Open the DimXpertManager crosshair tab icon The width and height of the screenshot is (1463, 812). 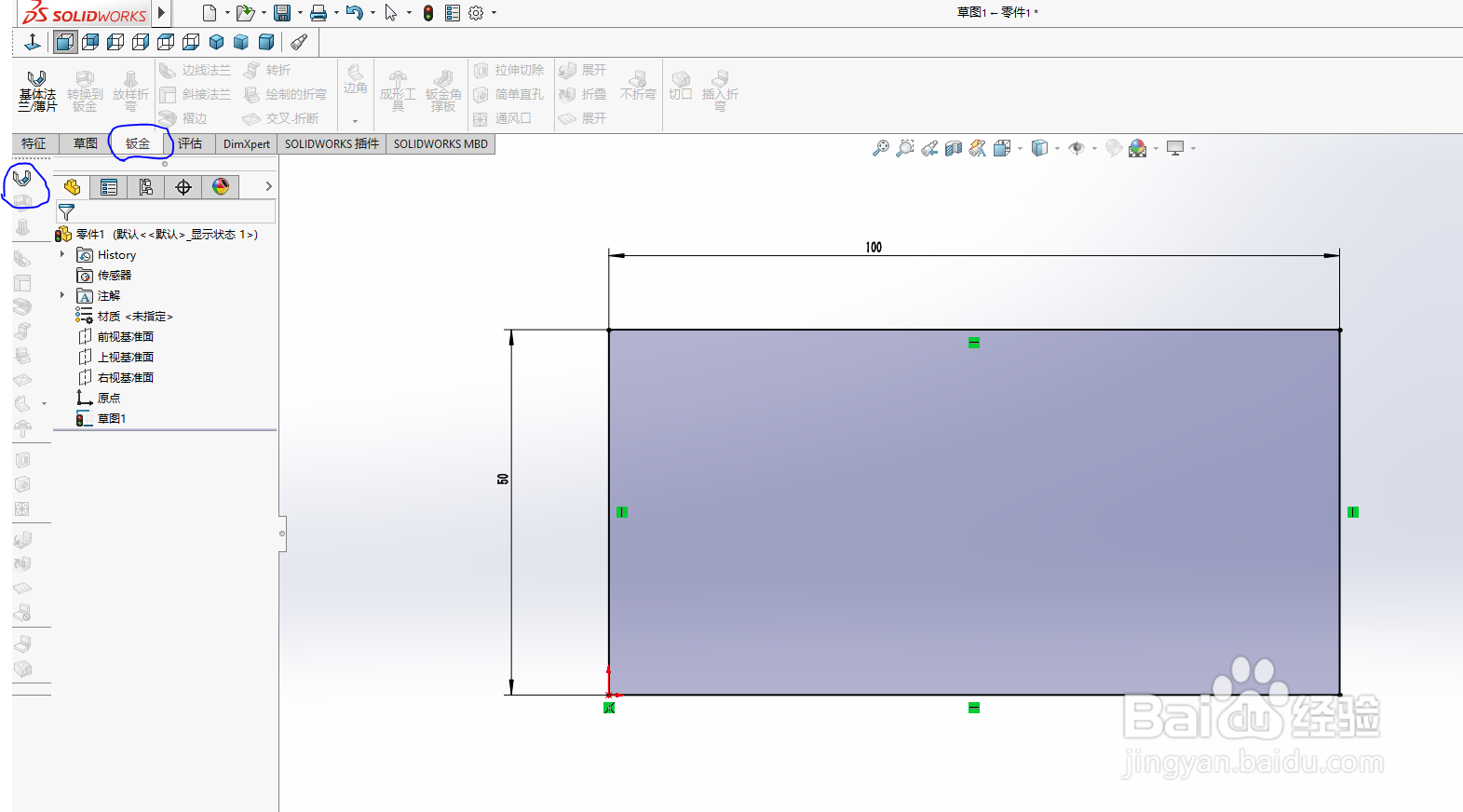(183, 187)
